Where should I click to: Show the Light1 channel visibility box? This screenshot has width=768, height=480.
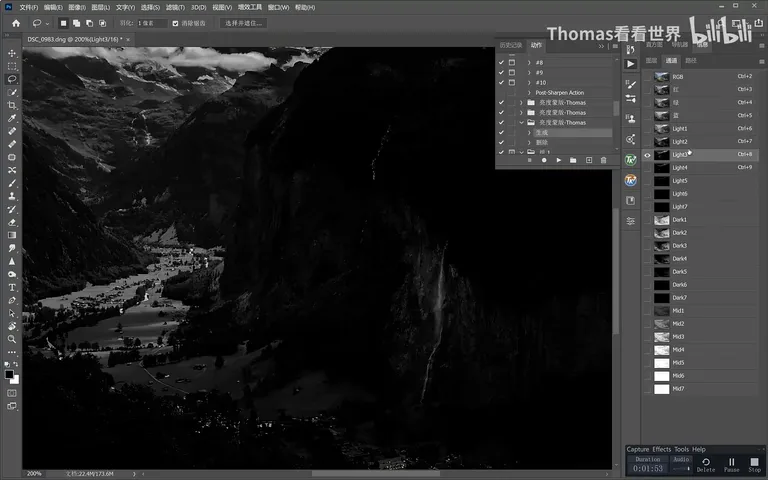click(647, 129)
